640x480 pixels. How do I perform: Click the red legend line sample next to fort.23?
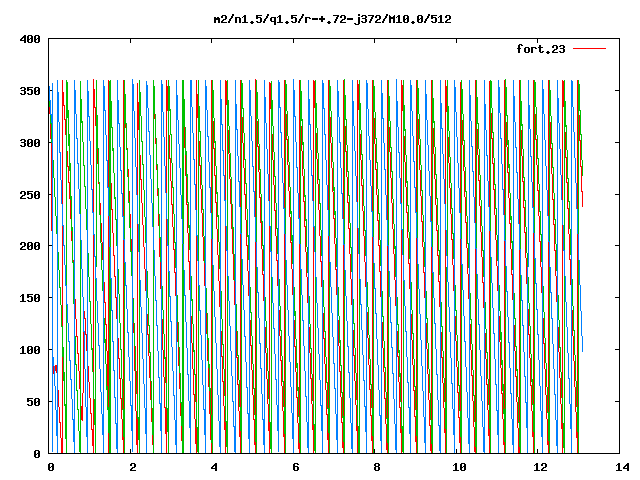pyautogui.click(x=589, y=49)
